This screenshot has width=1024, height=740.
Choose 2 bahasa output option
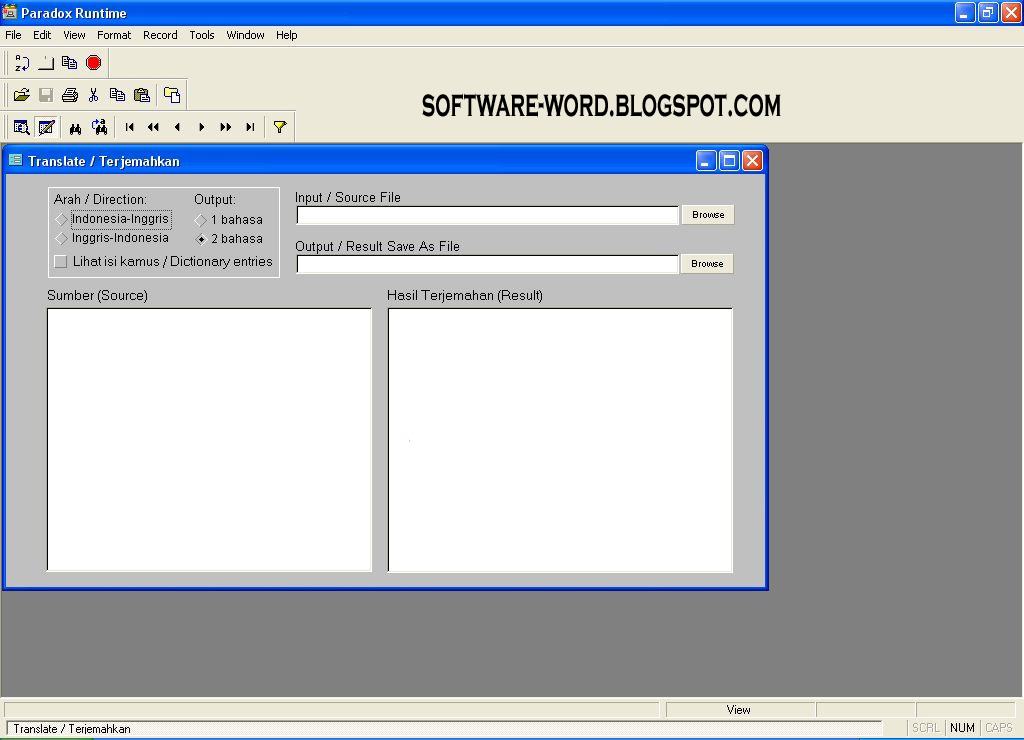pos(229,239)
